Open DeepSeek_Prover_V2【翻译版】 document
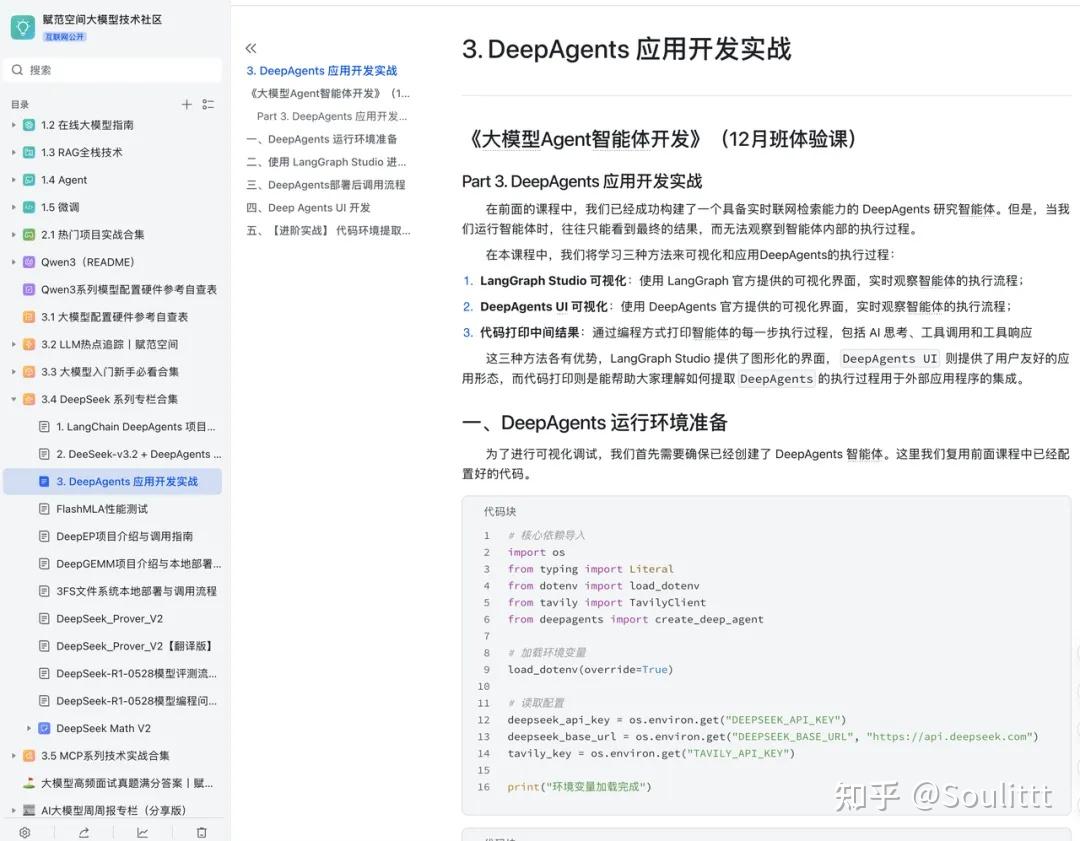Viewport: 1080px width, 841px height. tap(134, 646)
